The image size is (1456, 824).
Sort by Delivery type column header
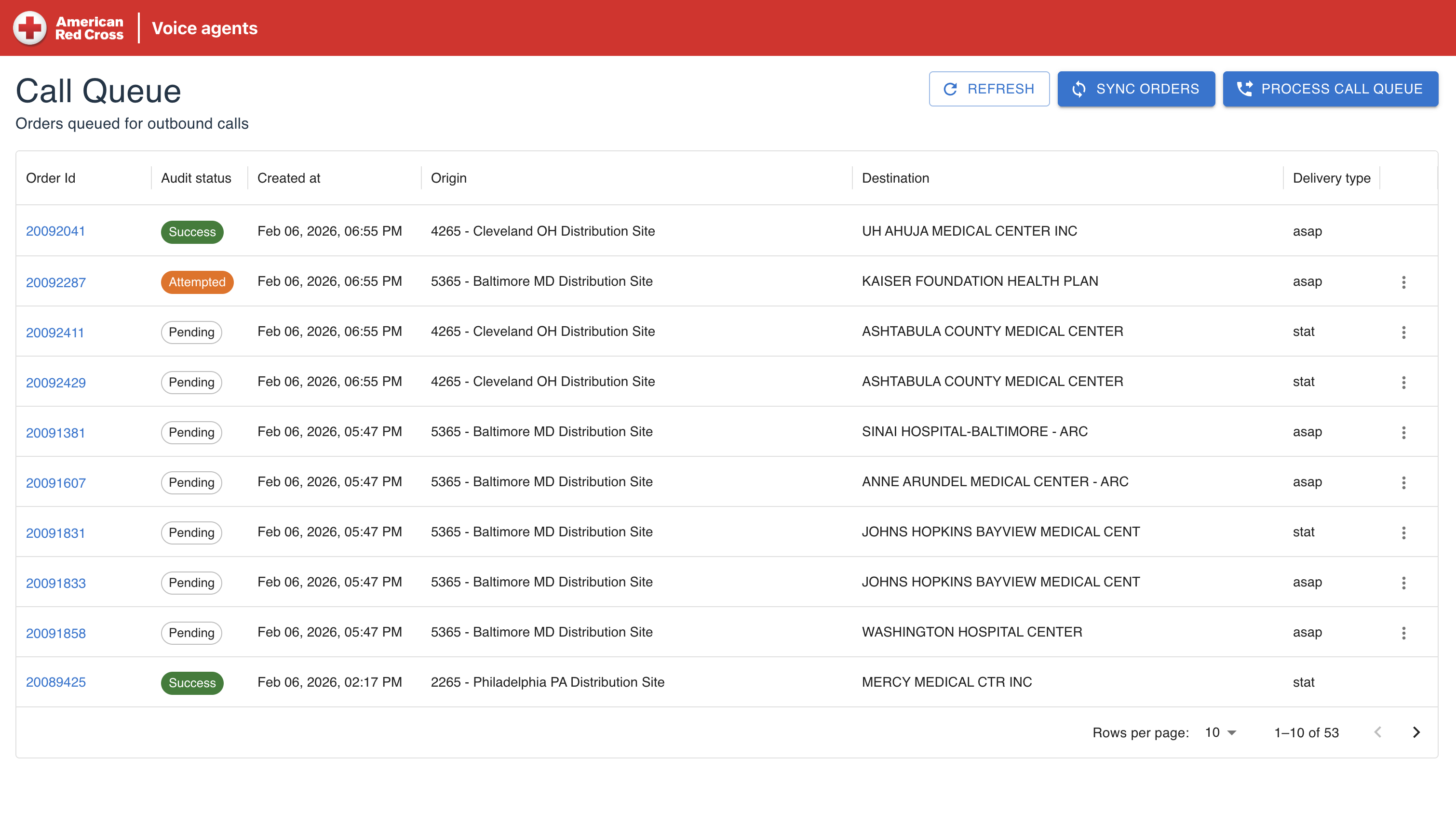[1331, 178]
